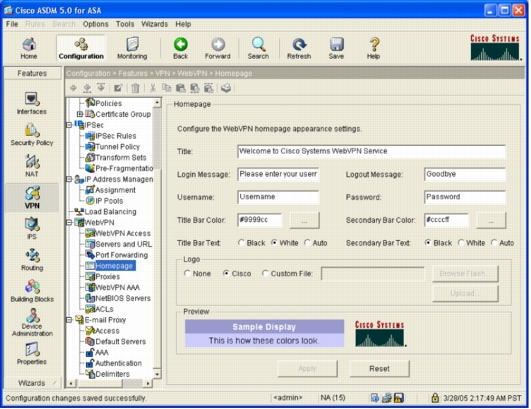The height and width of the screenshot is (409, 531).
Task: Refresh the configuration from the device
Action: pos(299,48)
